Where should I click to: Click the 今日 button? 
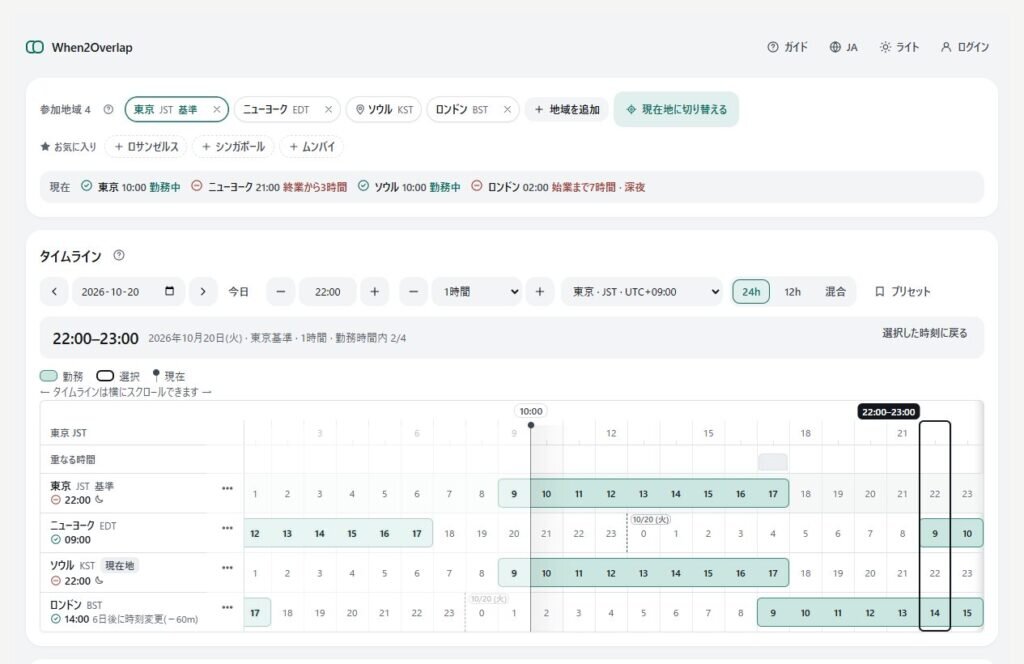tap(238, 292)
